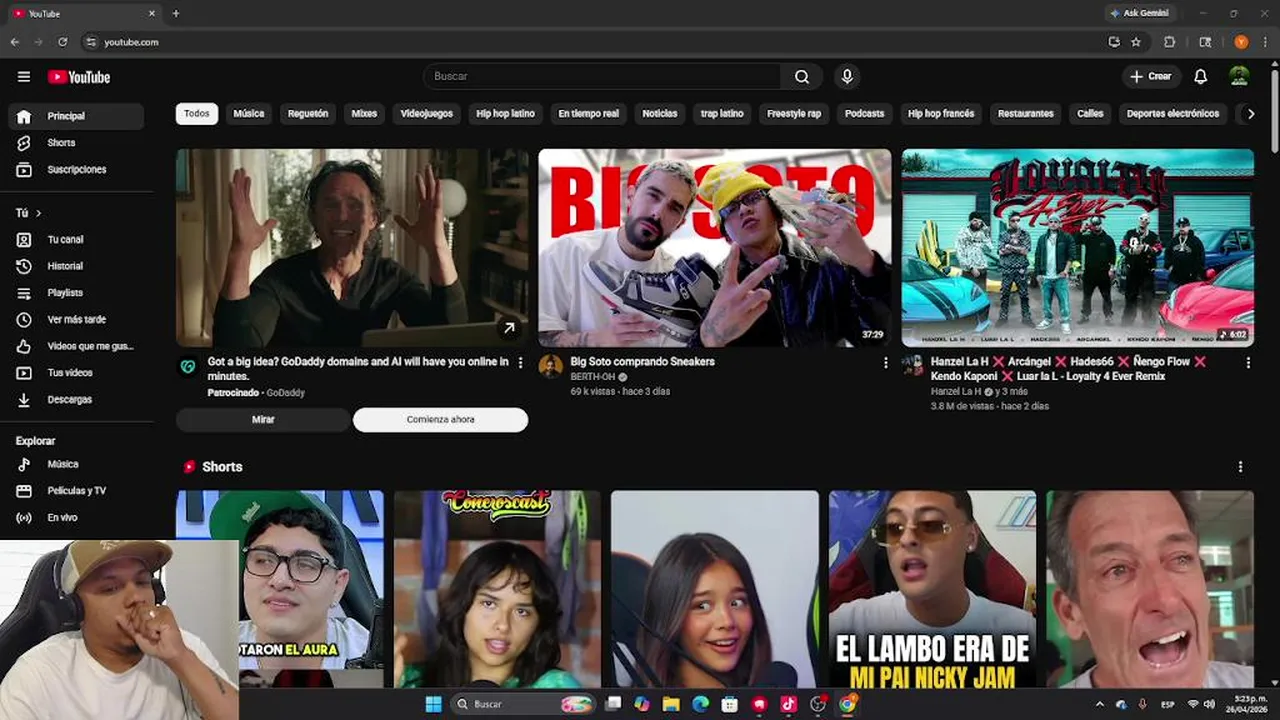Open the Hanzel La H channel link
Image resolution: width=1280 pixels, height=720 pixels.
click(x=956, y=392)
